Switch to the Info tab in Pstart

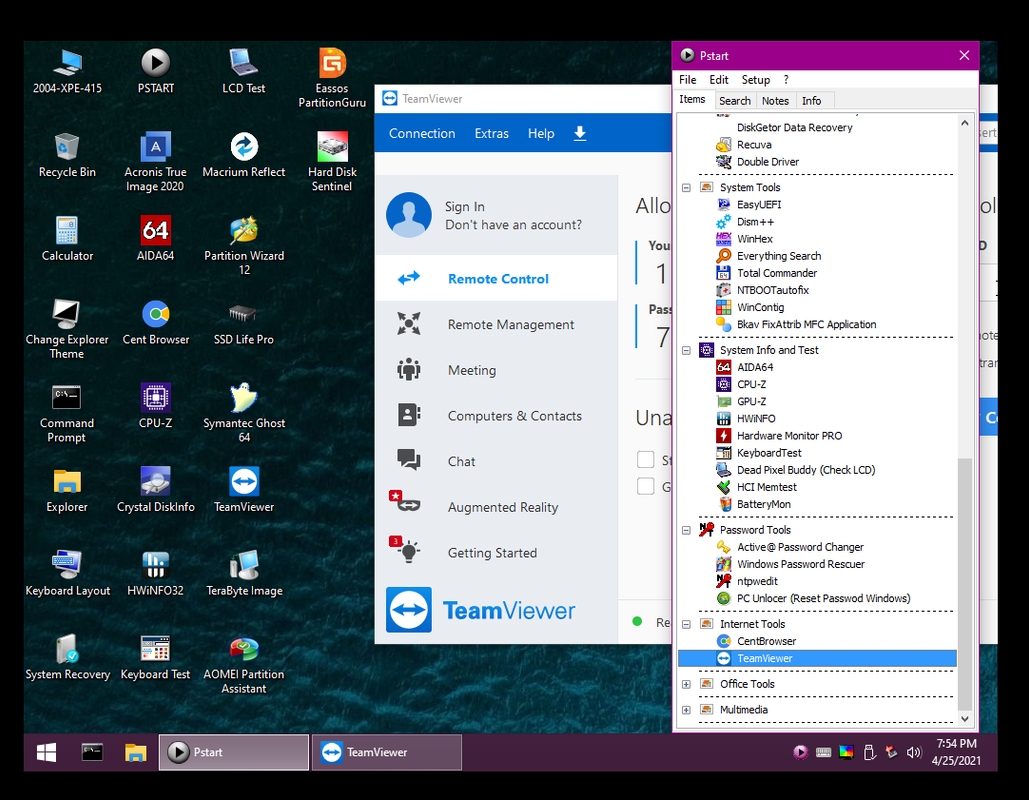point(811,100)
